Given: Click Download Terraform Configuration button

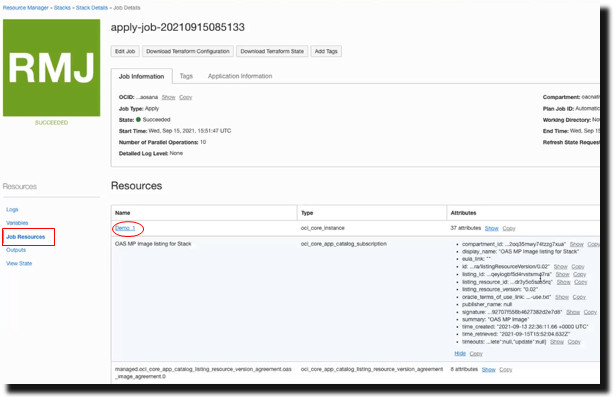Looking at the screenshot, I should click(188, 51).
